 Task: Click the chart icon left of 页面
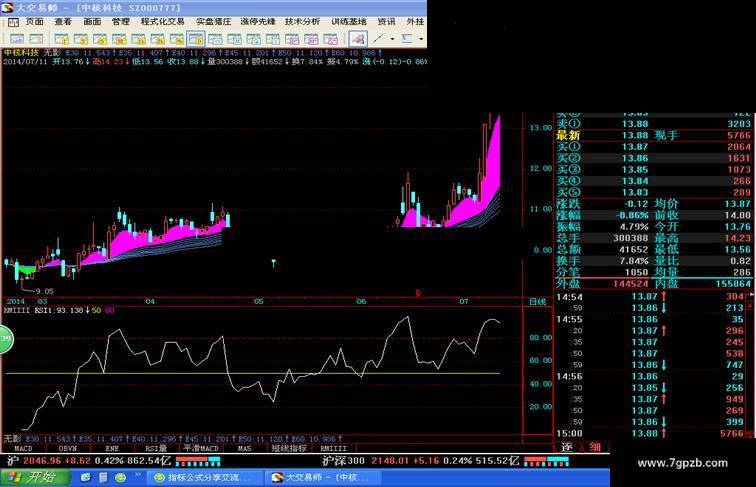click(13, 22)
